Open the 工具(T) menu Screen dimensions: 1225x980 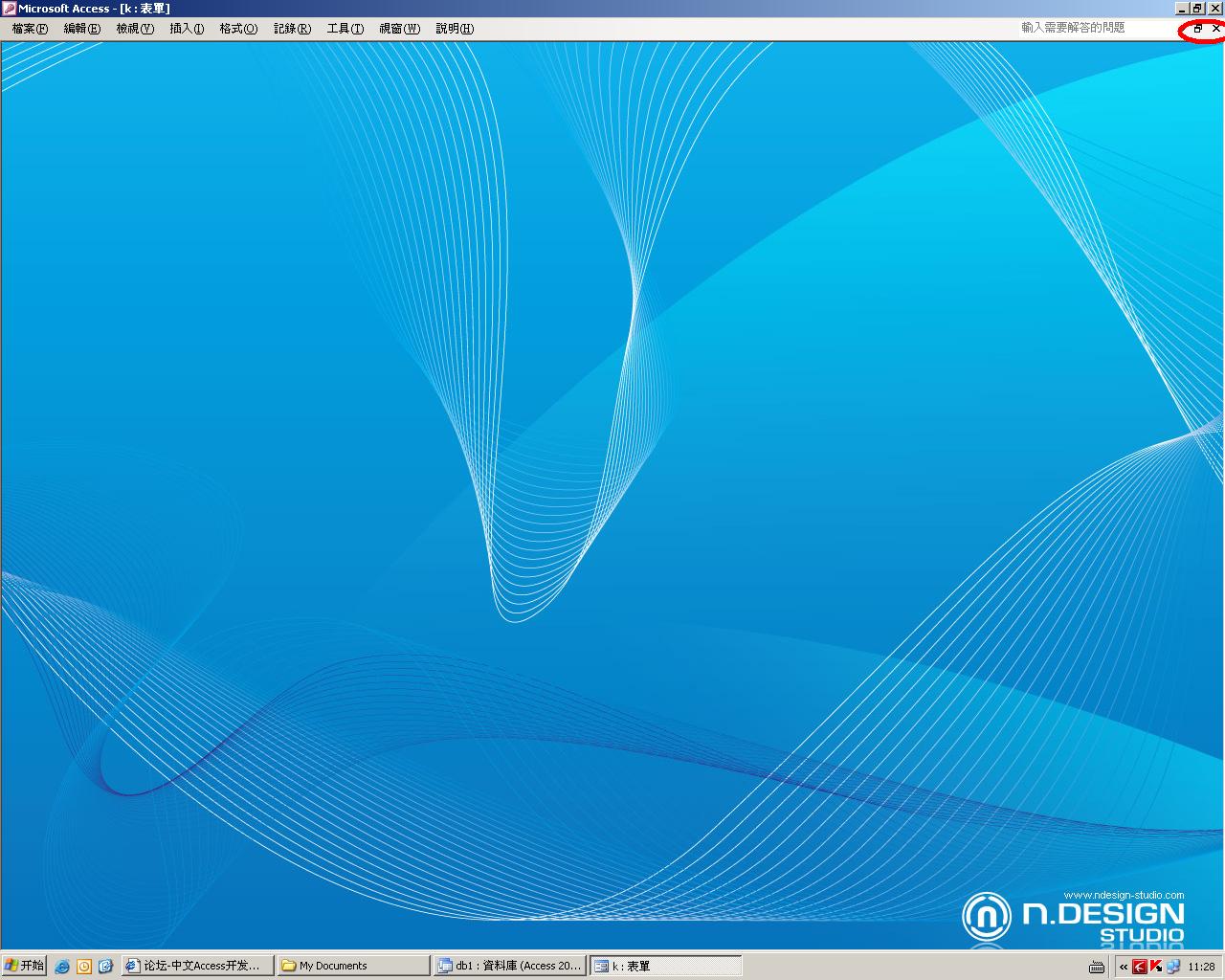345,29
